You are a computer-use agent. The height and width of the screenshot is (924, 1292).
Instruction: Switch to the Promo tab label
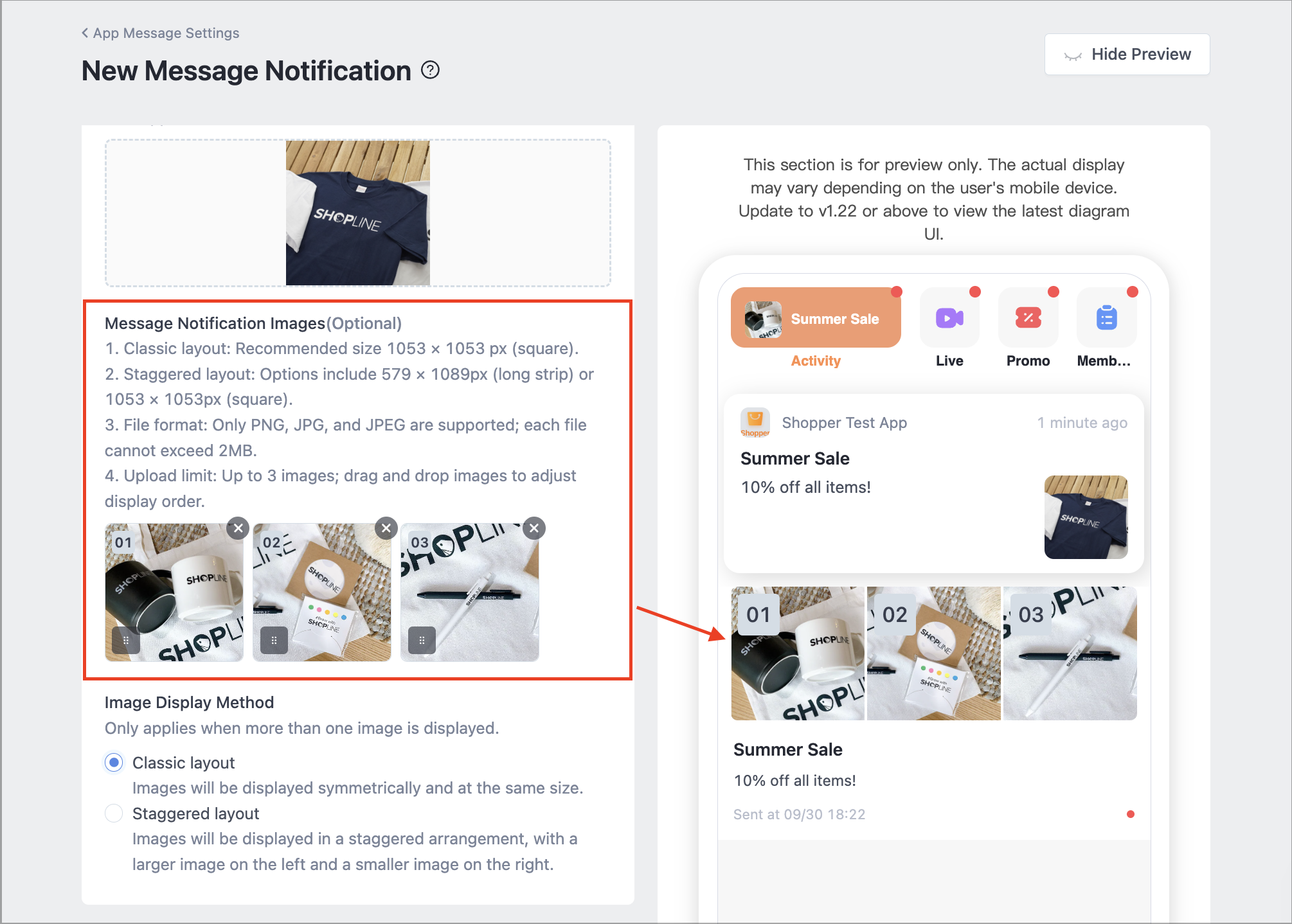point(1028,361)
